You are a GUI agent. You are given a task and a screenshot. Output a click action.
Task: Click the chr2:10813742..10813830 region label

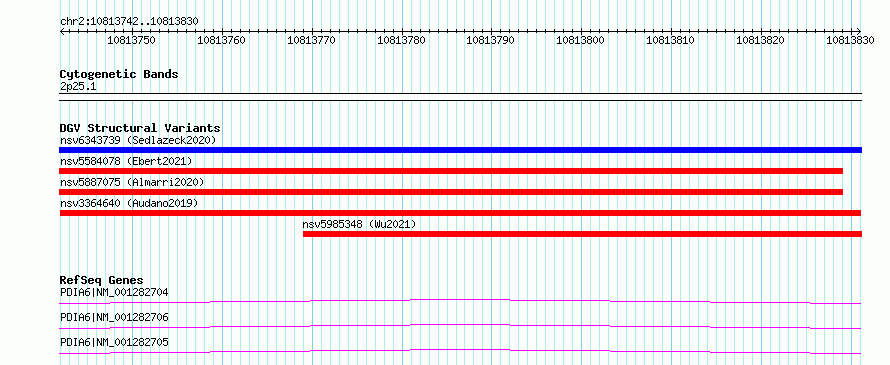pyautogui.click(x=129, y=21)
